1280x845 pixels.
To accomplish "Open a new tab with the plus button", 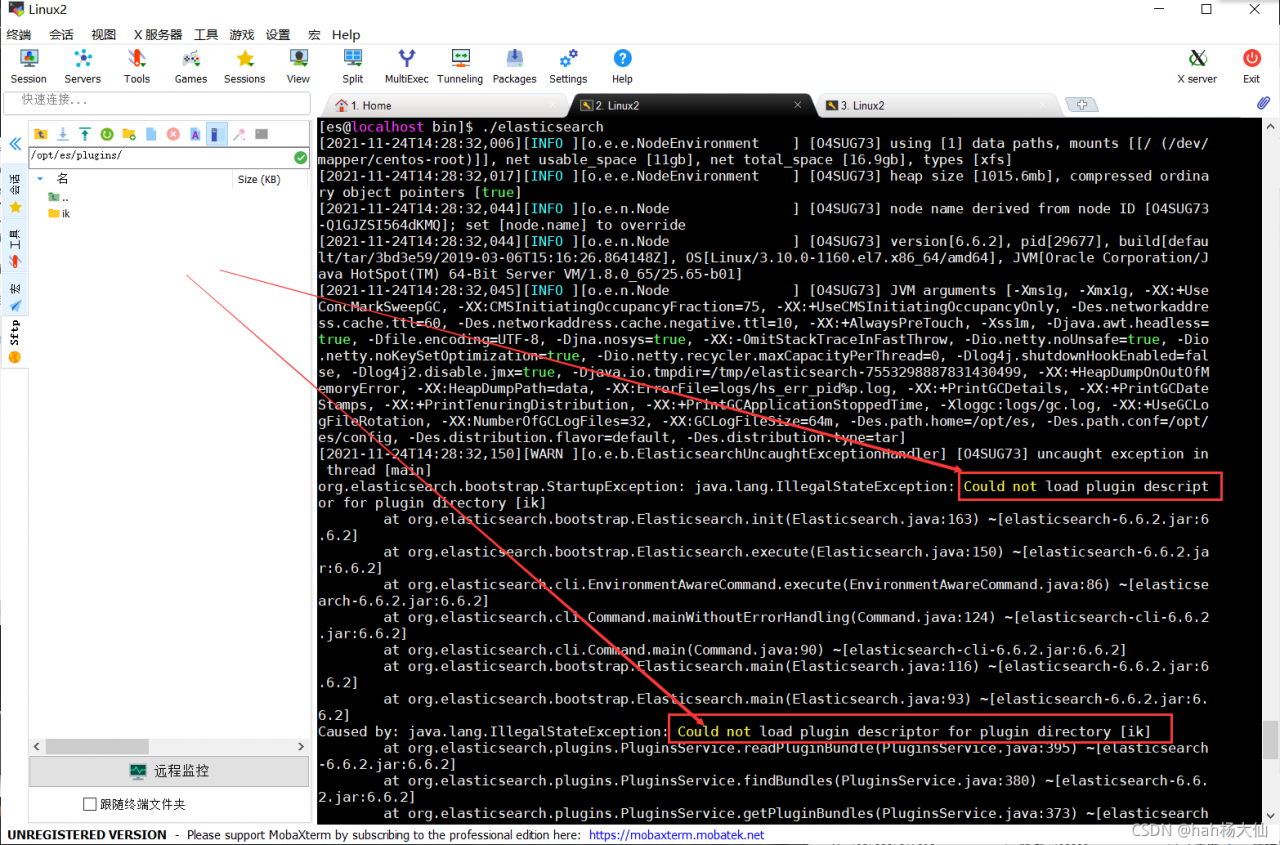I will pos(1082,104).
